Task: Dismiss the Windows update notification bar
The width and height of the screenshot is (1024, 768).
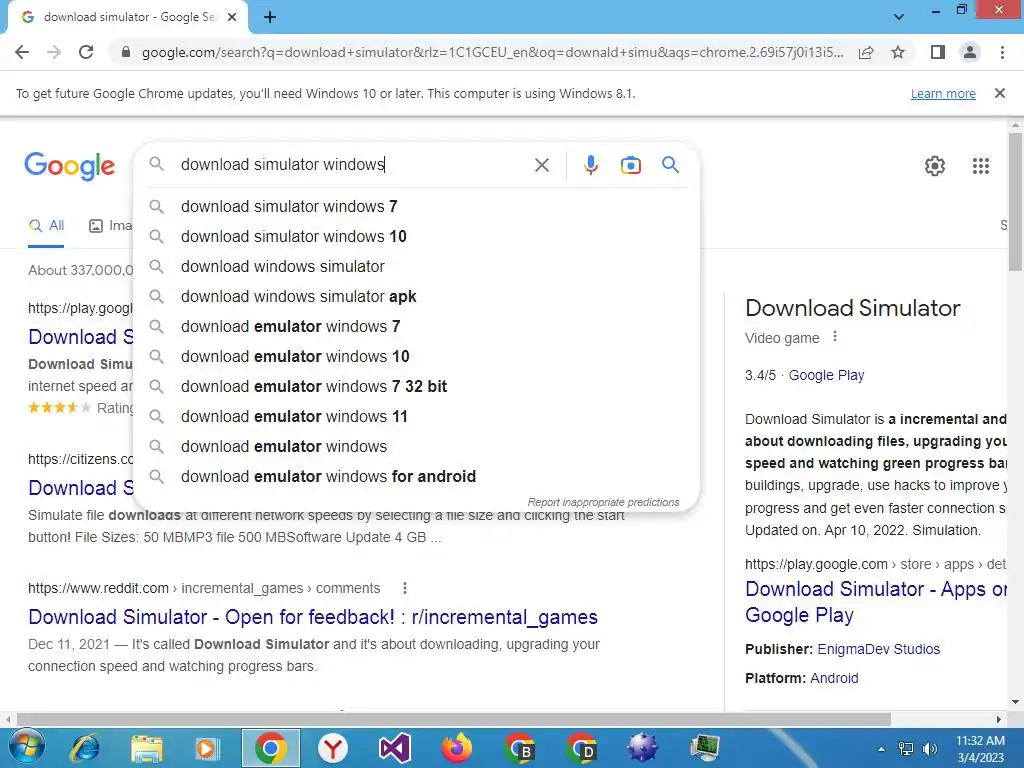Action: tap(1000, 93)
